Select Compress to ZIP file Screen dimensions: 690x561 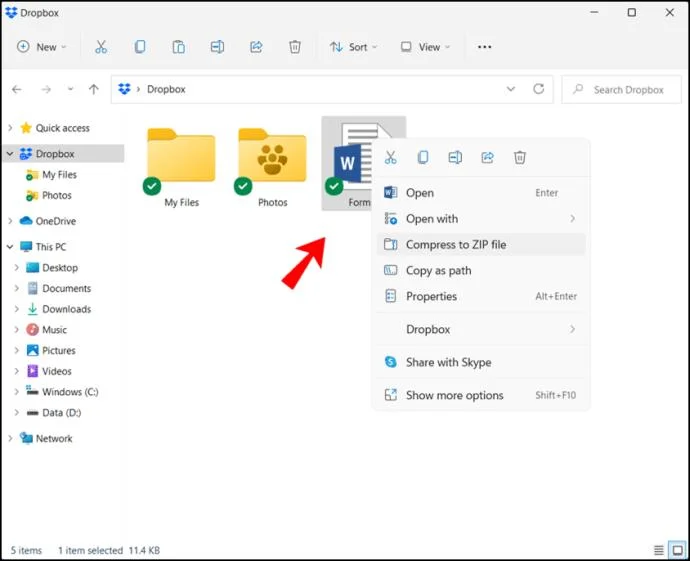[481, 244]
